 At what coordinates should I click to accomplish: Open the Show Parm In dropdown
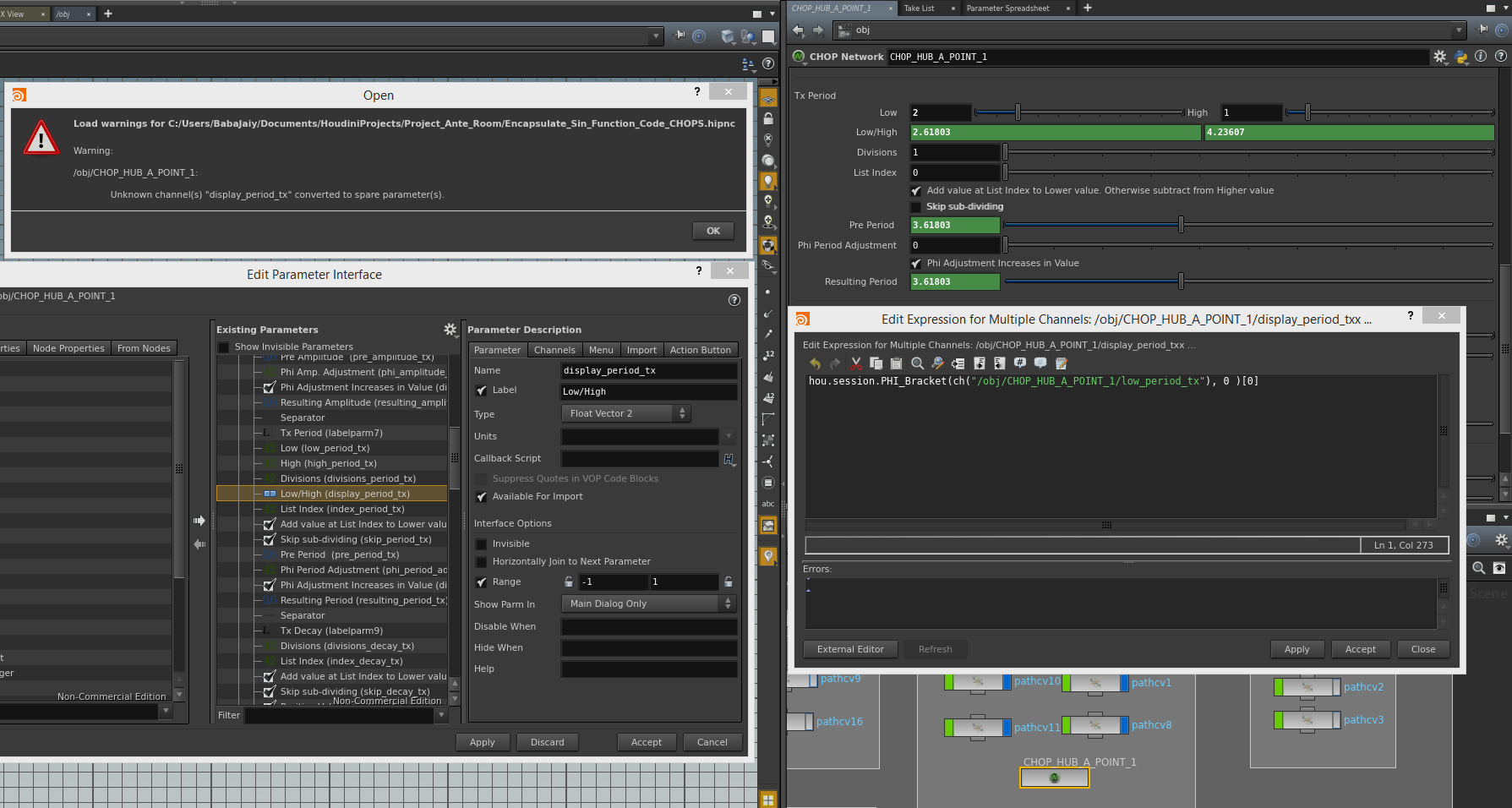[x=648, y=603]
